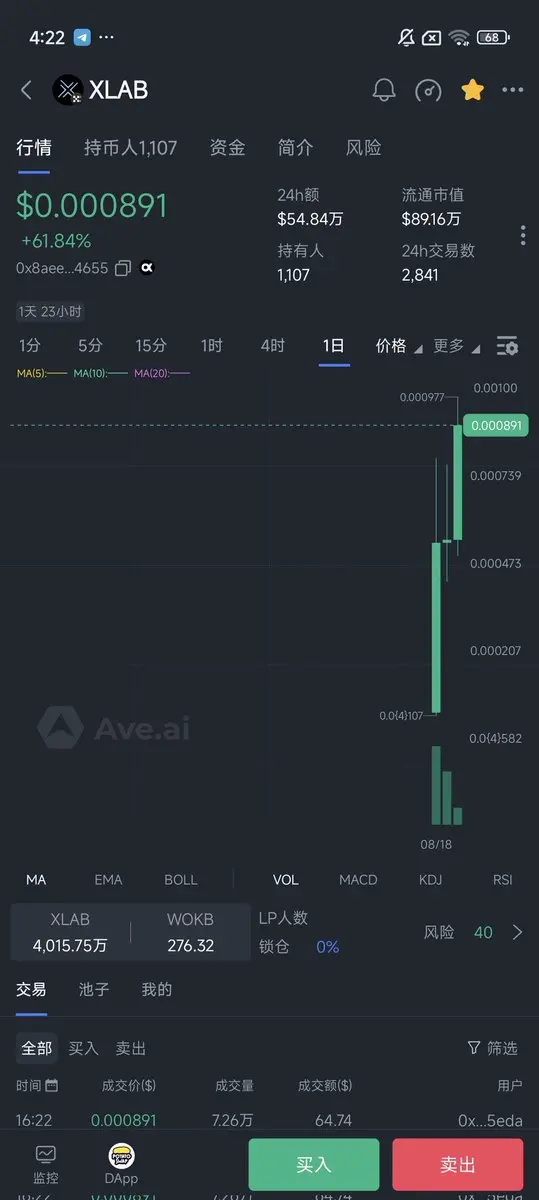
Task: Enable the BOLL overlay indicator
Action: [x=181, y=880]
